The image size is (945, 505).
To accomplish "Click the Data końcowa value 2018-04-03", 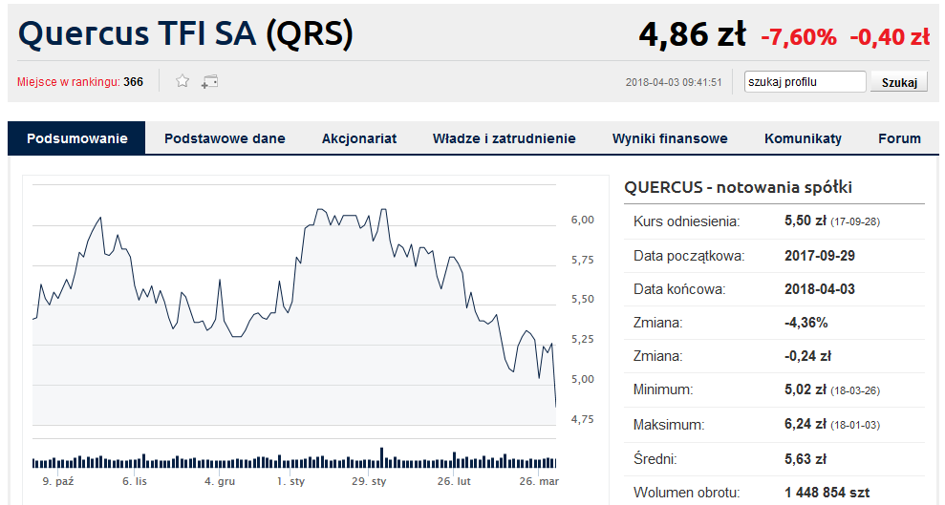I will (x=819, y=289).
